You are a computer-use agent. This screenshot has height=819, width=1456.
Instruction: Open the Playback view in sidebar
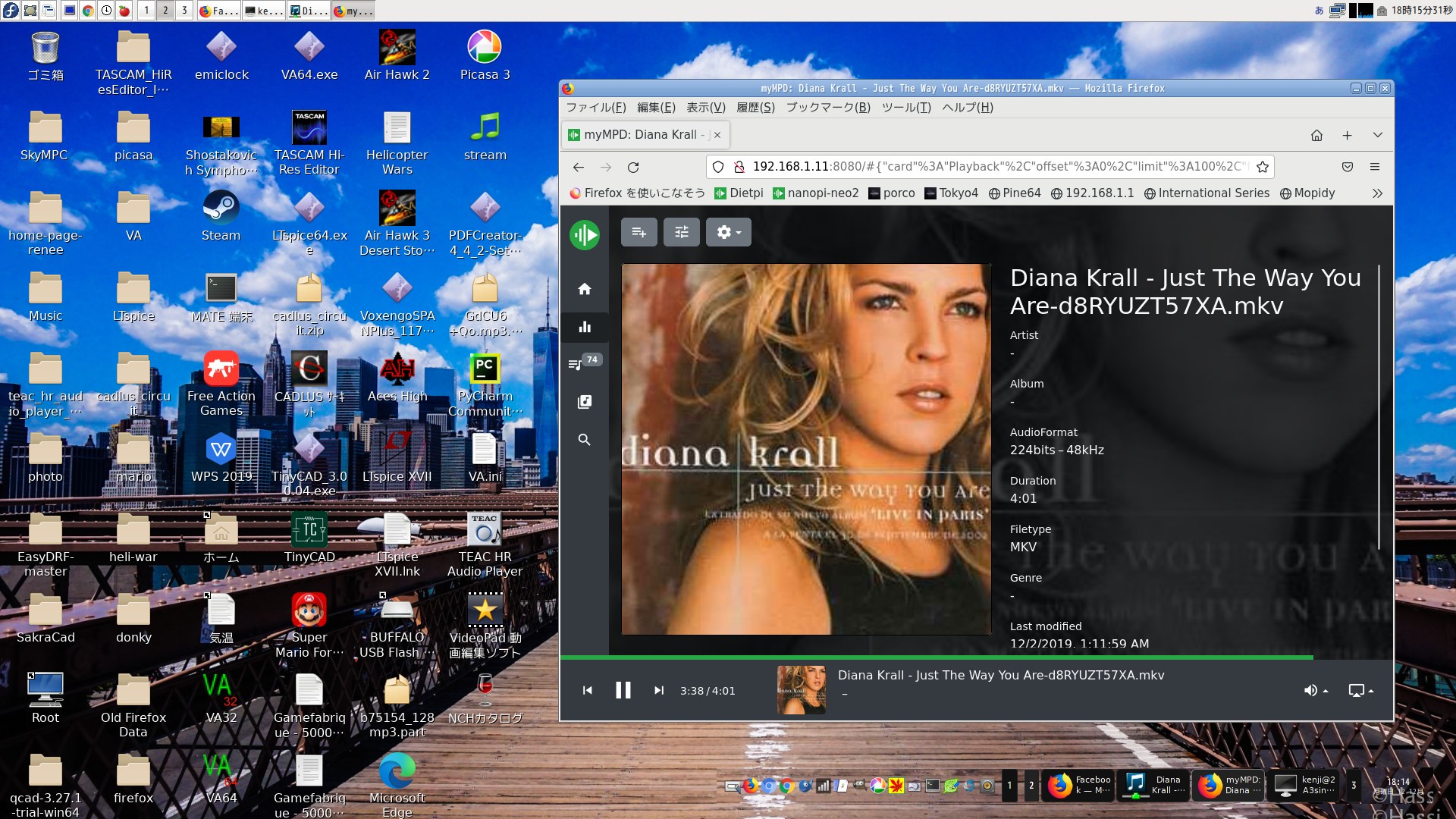click(584, 327)
